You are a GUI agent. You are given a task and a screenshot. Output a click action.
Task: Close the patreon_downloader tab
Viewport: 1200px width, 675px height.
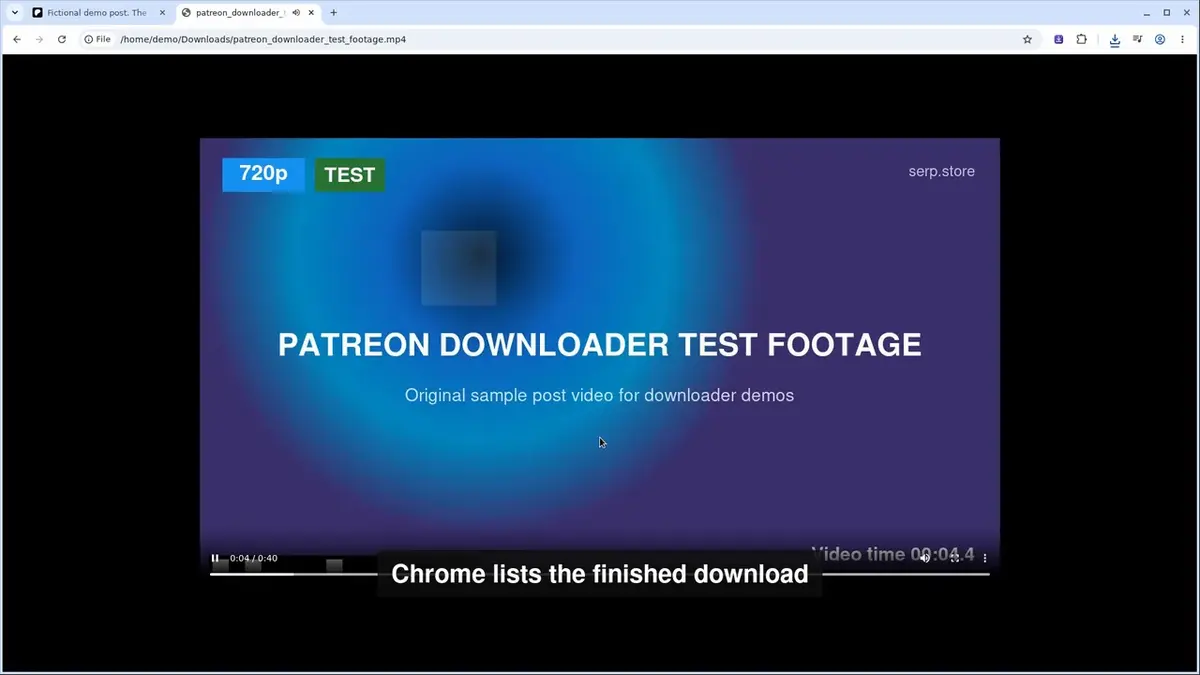click(x=311, y=13)
